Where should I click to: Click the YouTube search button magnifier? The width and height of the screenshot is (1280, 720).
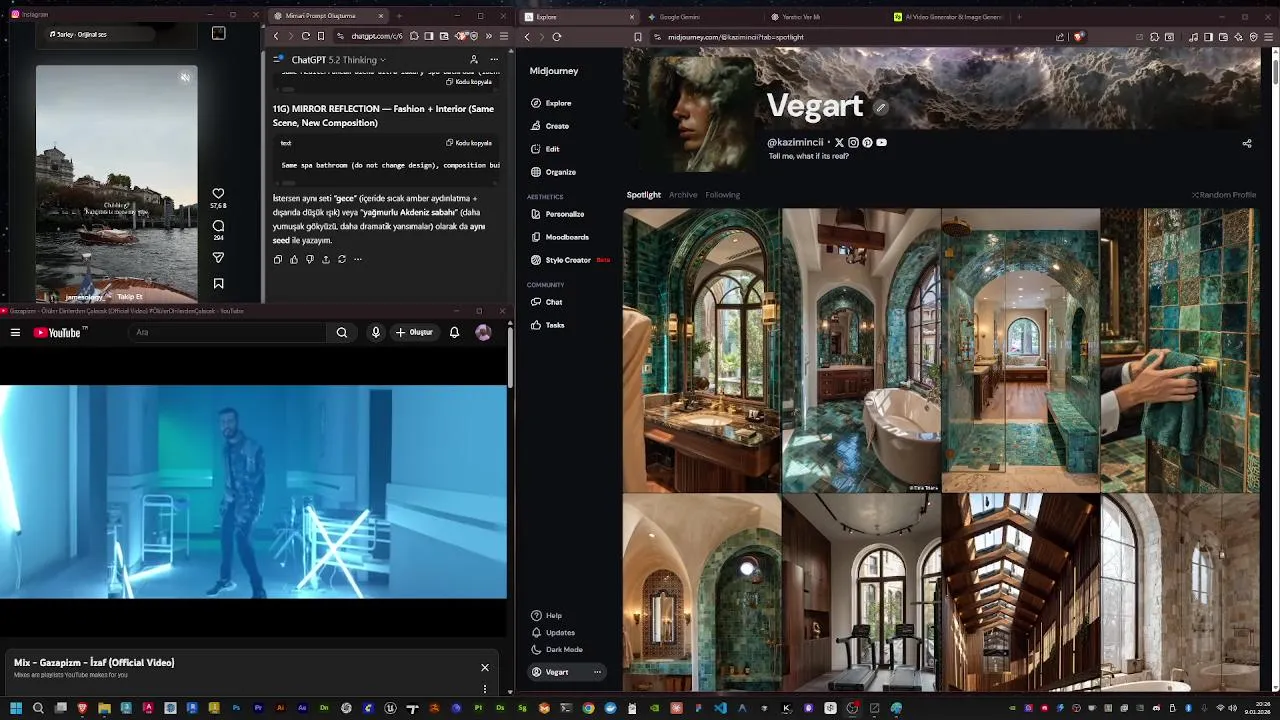(x=342, y=333)
